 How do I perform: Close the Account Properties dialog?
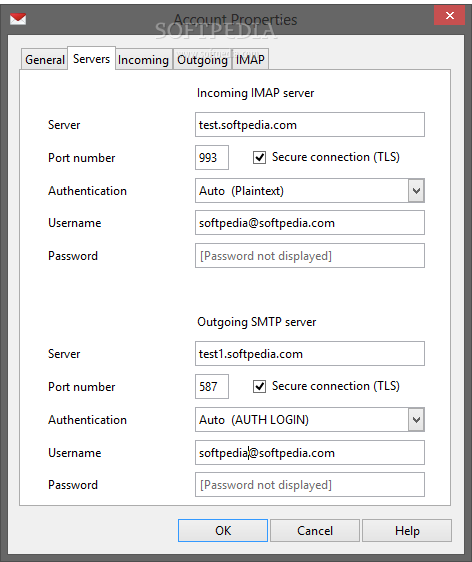point(449,15)
